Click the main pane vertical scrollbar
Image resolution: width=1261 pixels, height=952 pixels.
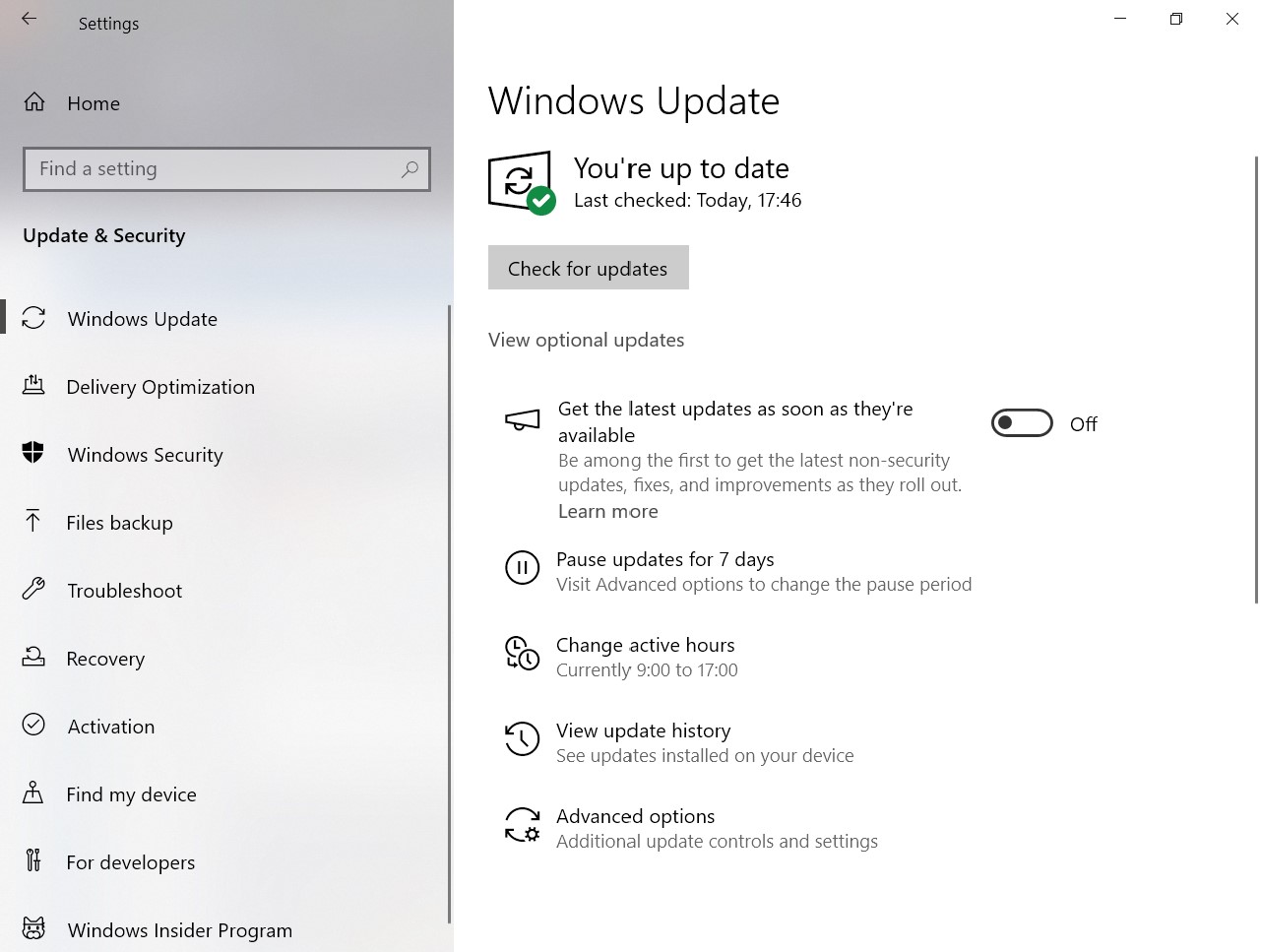point(1256,379)
